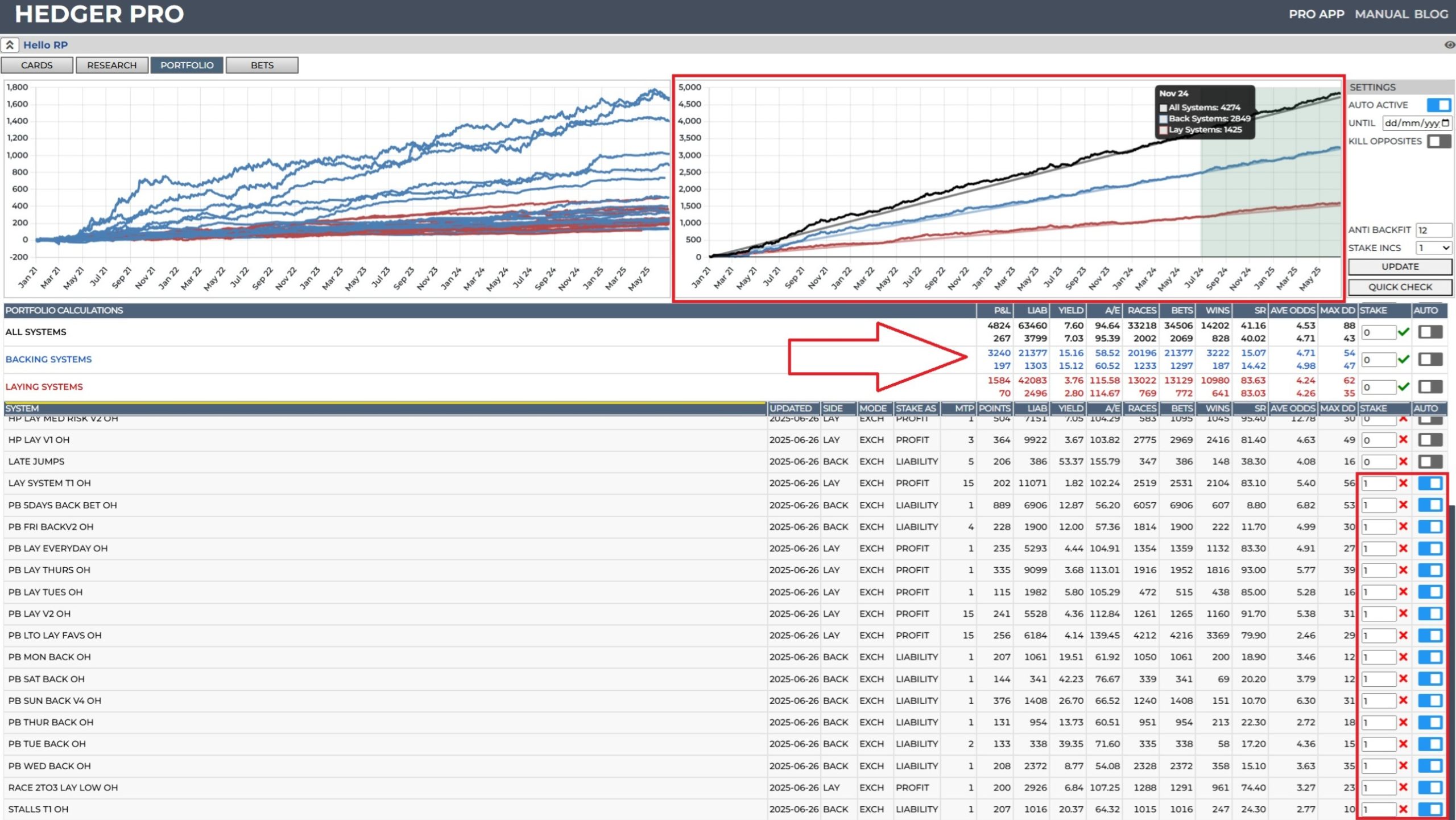
Task: Disable AUTO for LAY SYSTEM T1 OH
Action: click(1430, 483)
